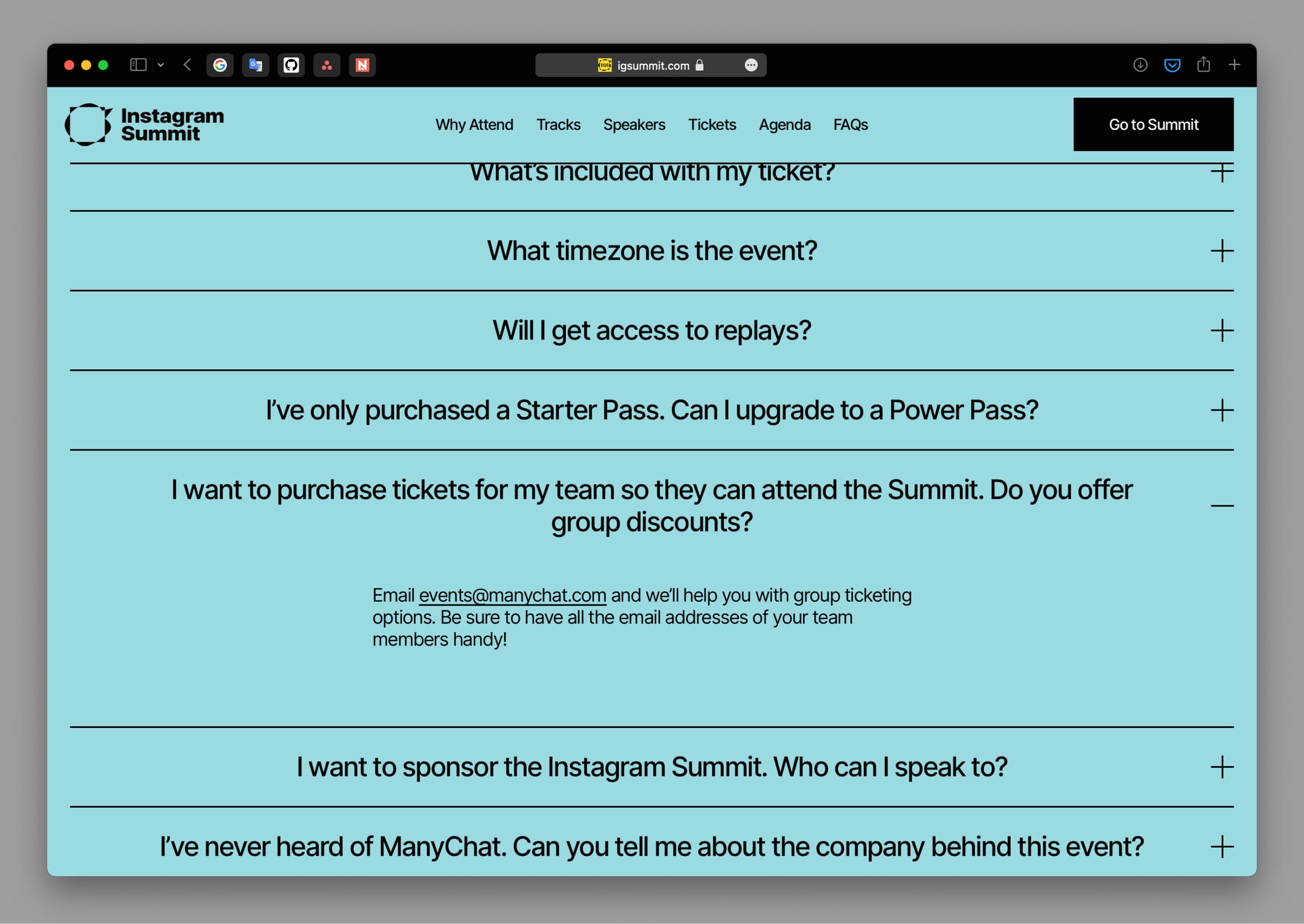Expand the never heard of ManyChat question
The image size is (1304, 924).
pos(1222,847)
